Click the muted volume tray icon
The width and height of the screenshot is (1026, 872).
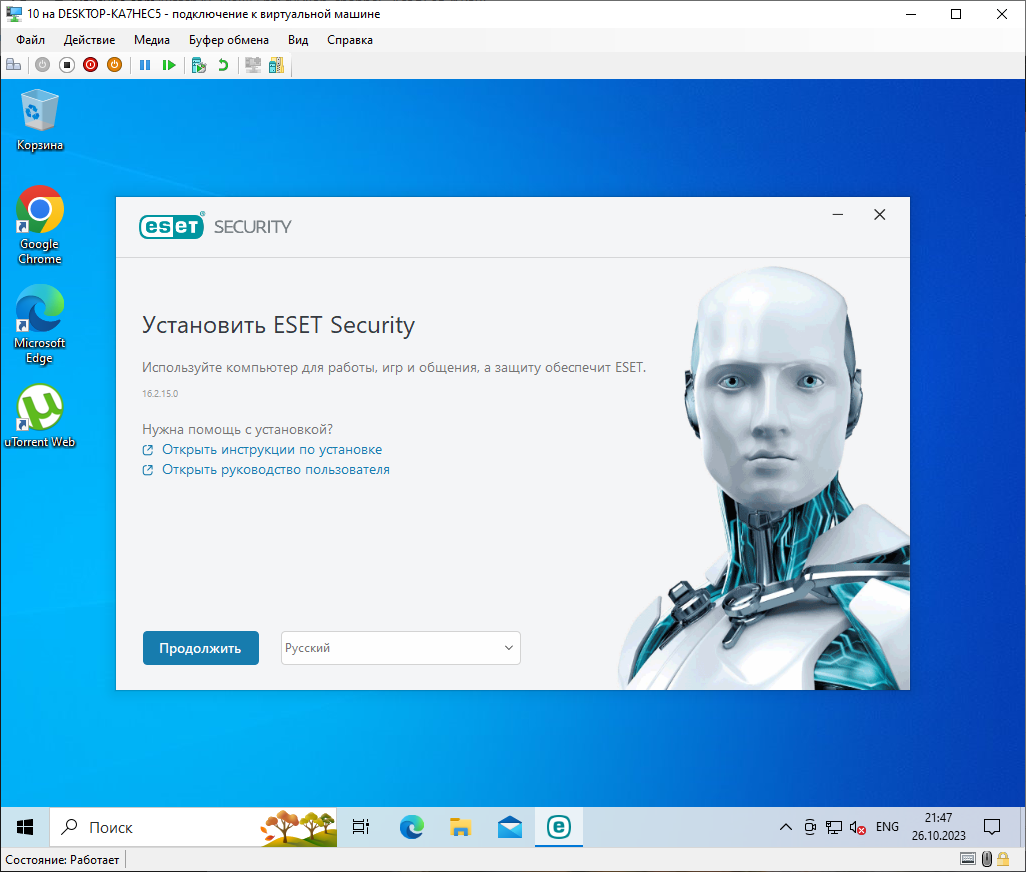[858, 828]
